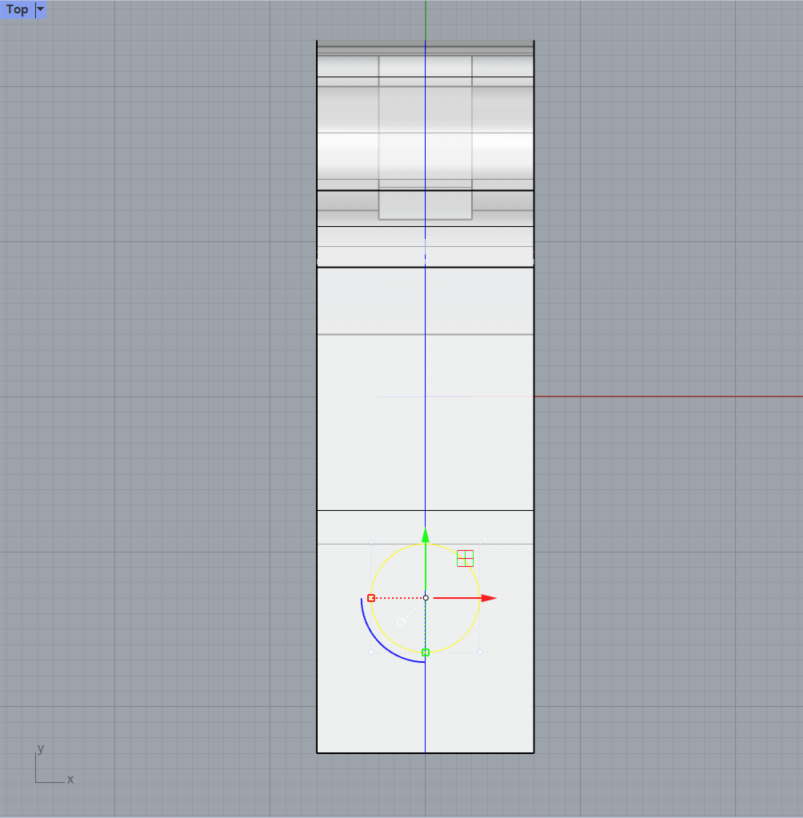
Task: Click the gumball origin point at center
Action: click(x=426, y=598)
